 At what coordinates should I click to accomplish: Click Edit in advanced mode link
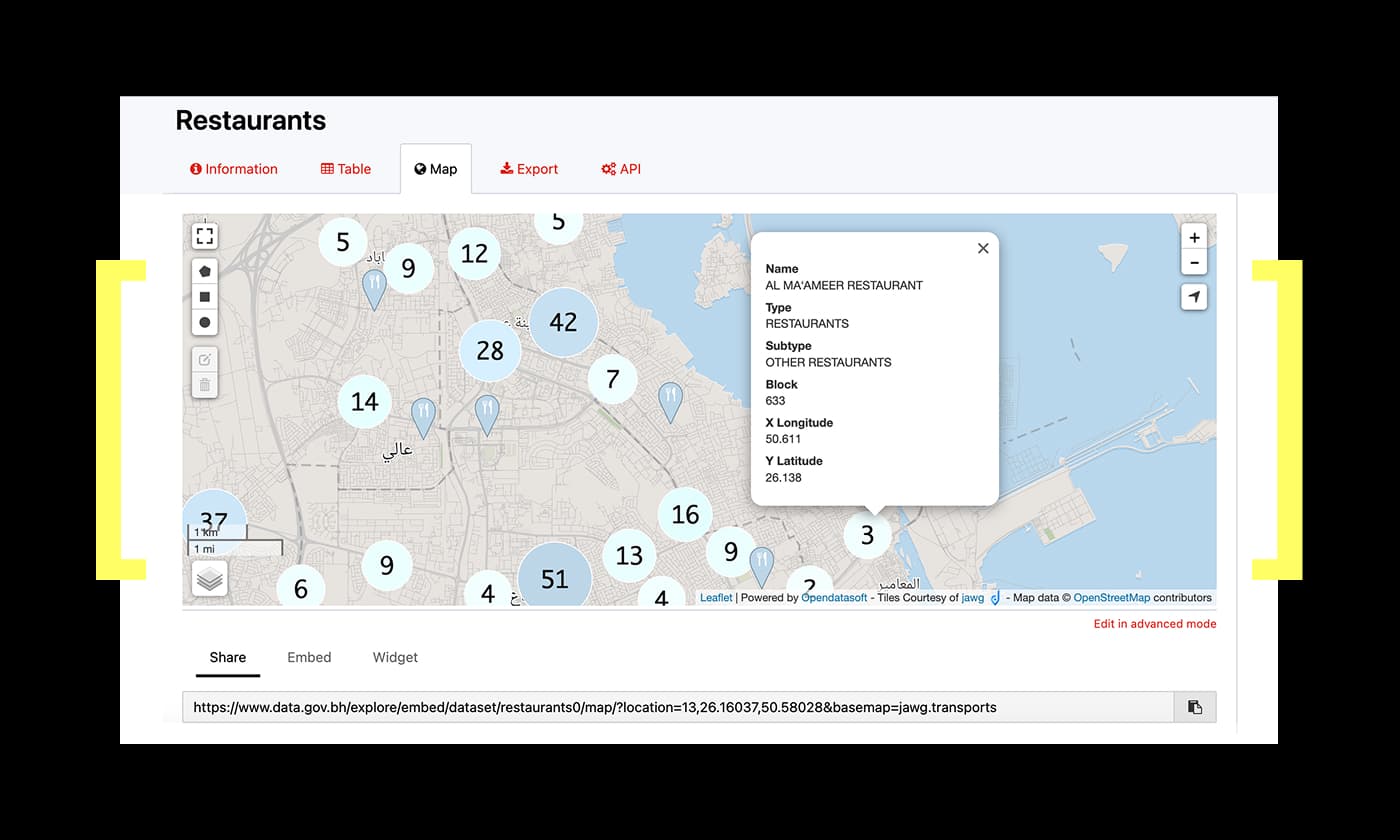point(1154,624)
